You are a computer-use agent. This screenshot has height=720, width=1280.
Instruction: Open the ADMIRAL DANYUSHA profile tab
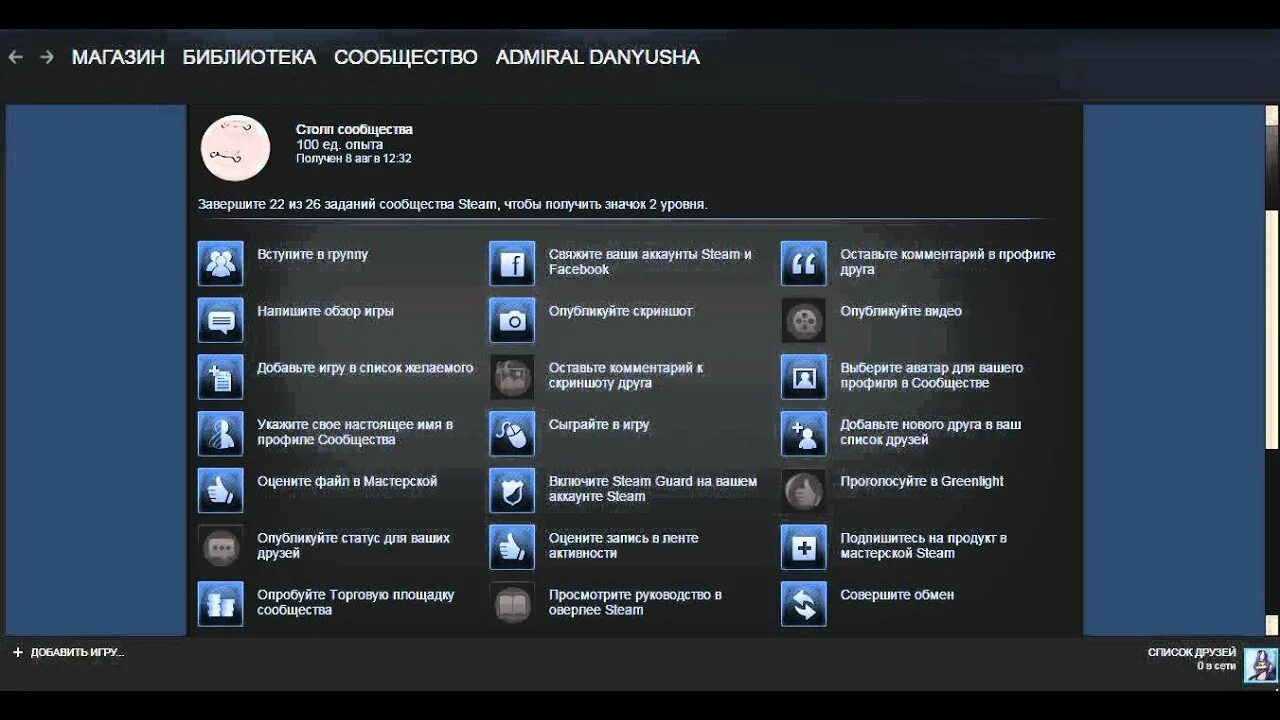click(x=598, y=57)
